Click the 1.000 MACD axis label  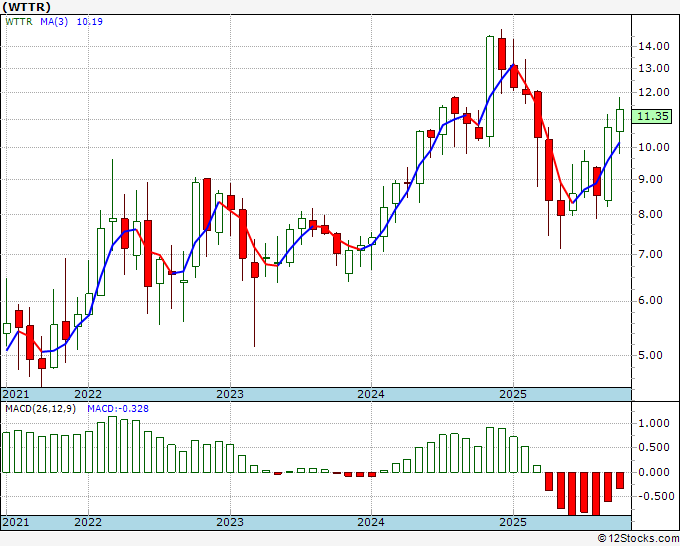click(x=656, y=423)
